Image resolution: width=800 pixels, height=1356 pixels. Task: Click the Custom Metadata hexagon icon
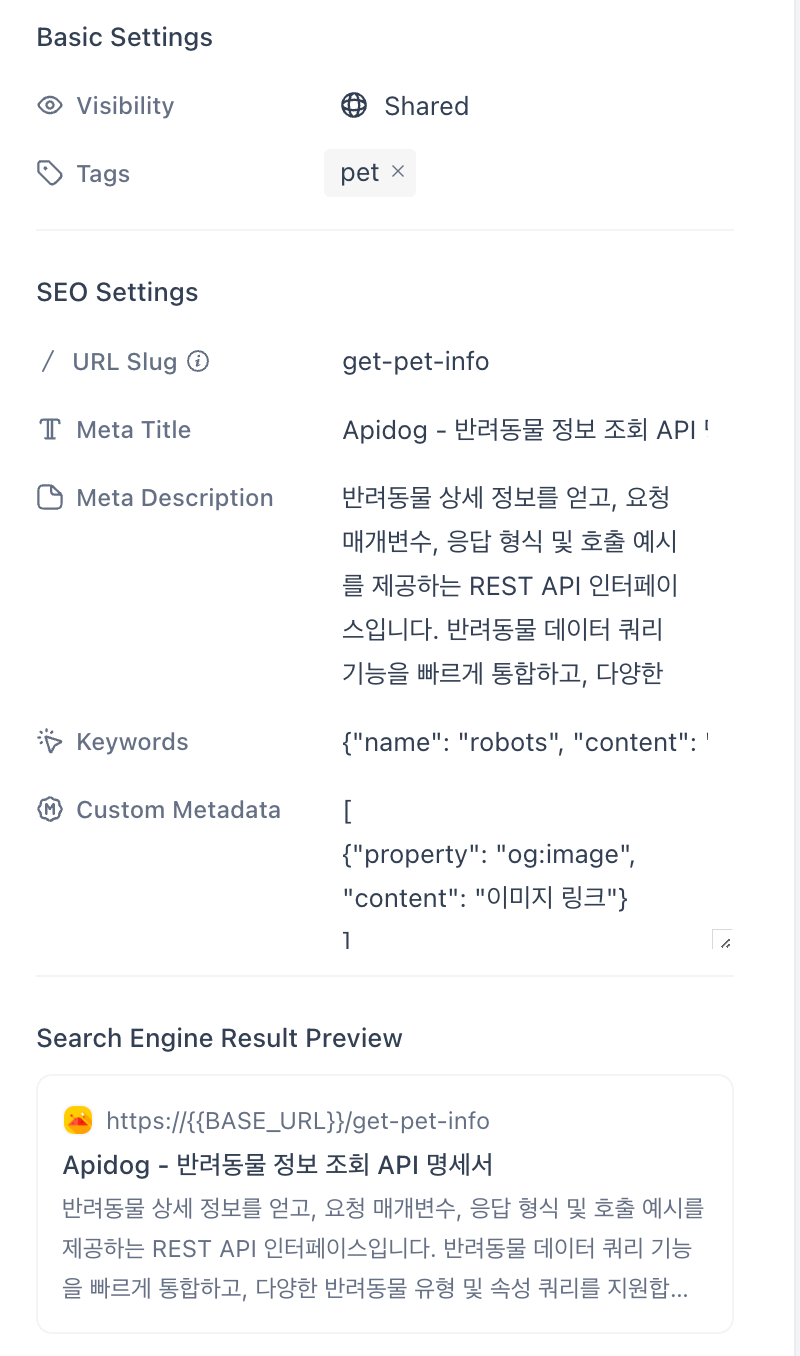click(50, 810)
